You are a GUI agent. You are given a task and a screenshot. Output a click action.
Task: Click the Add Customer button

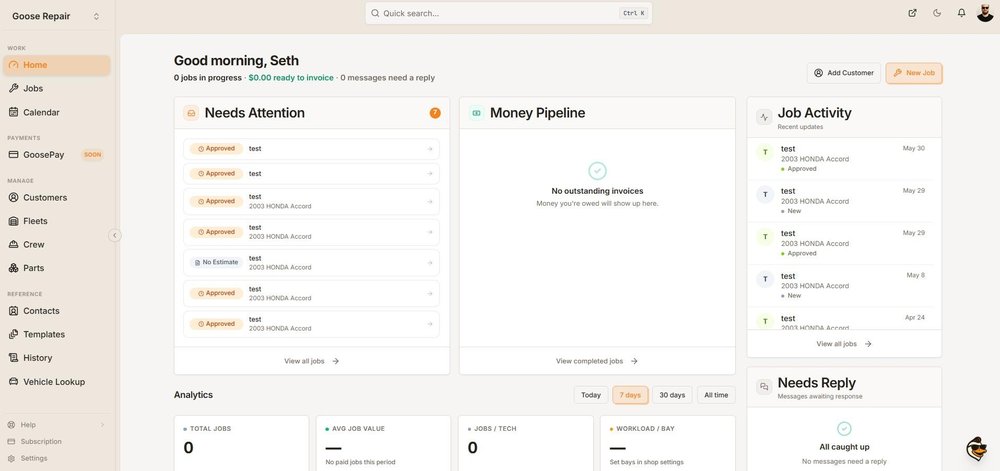pyautogui.click(x=844, y=73)
